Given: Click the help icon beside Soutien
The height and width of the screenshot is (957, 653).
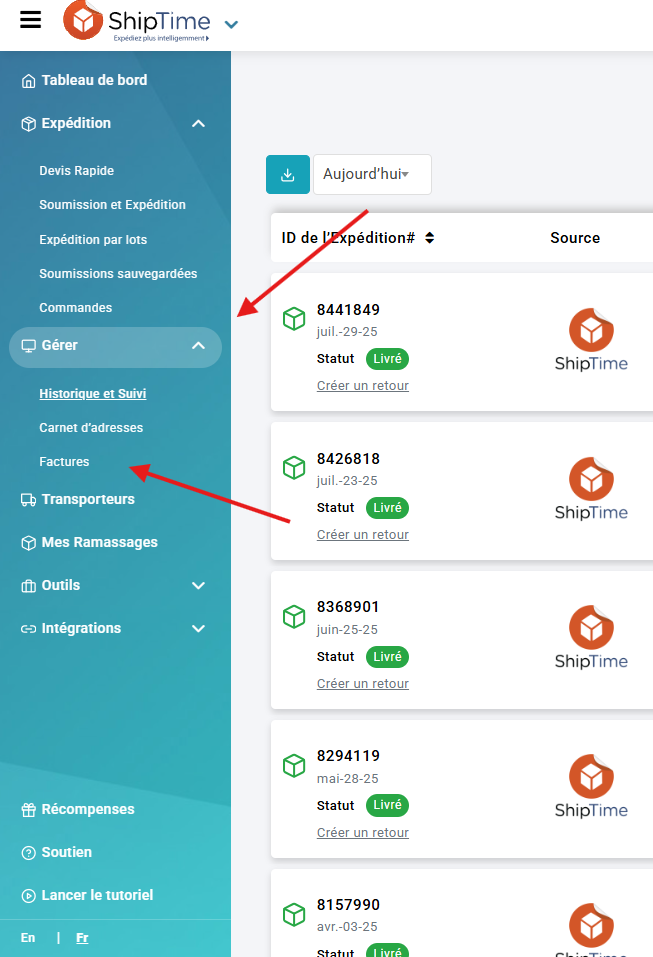Looking at the screenshot, I should point(28,853).
